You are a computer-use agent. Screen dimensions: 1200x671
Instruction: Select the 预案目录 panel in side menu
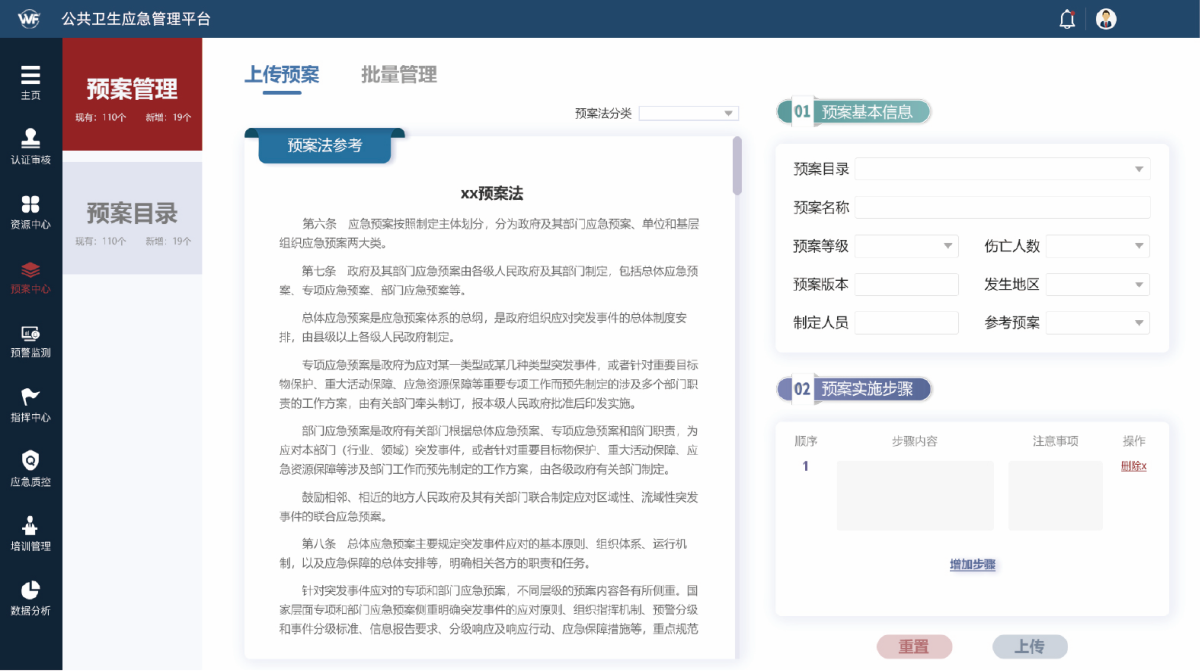point(132,218)
